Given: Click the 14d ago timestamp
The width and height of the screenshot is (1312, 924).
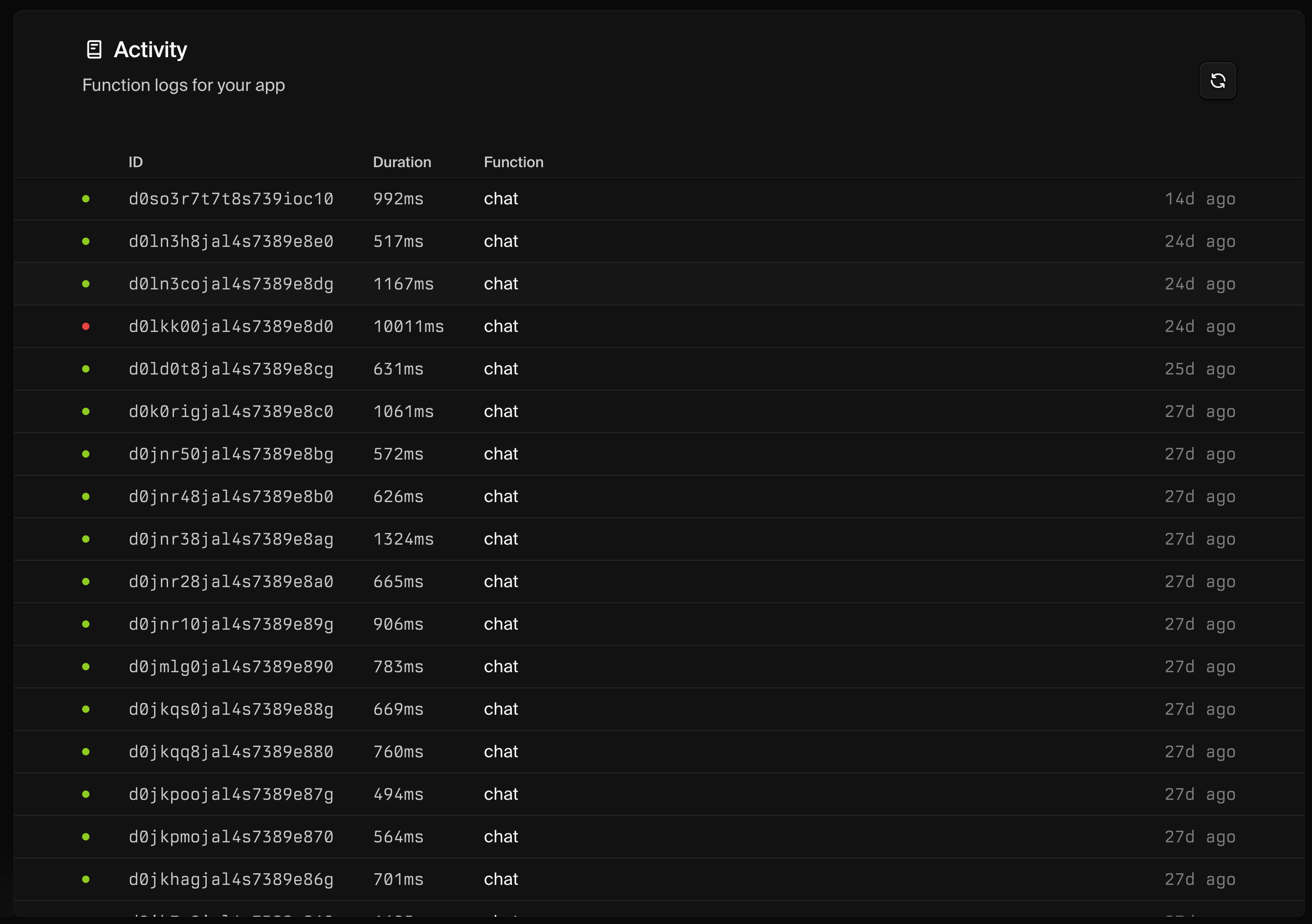Looking at the screenshot, I should pyautogui.click(x=1200, y=199).
